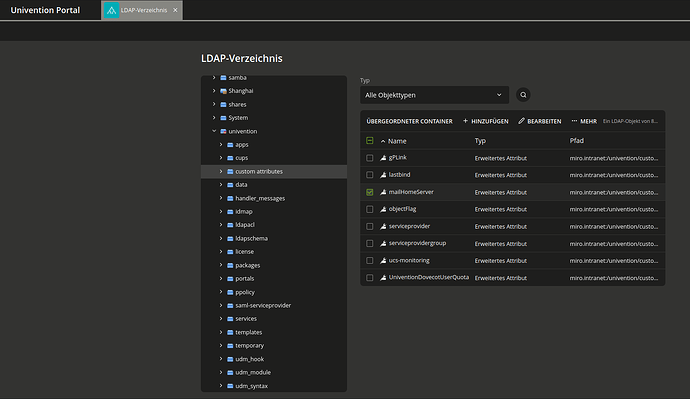Click the apps folder icon
The height and width of the screenshot is (399, 690).
(x=230, y=145)
